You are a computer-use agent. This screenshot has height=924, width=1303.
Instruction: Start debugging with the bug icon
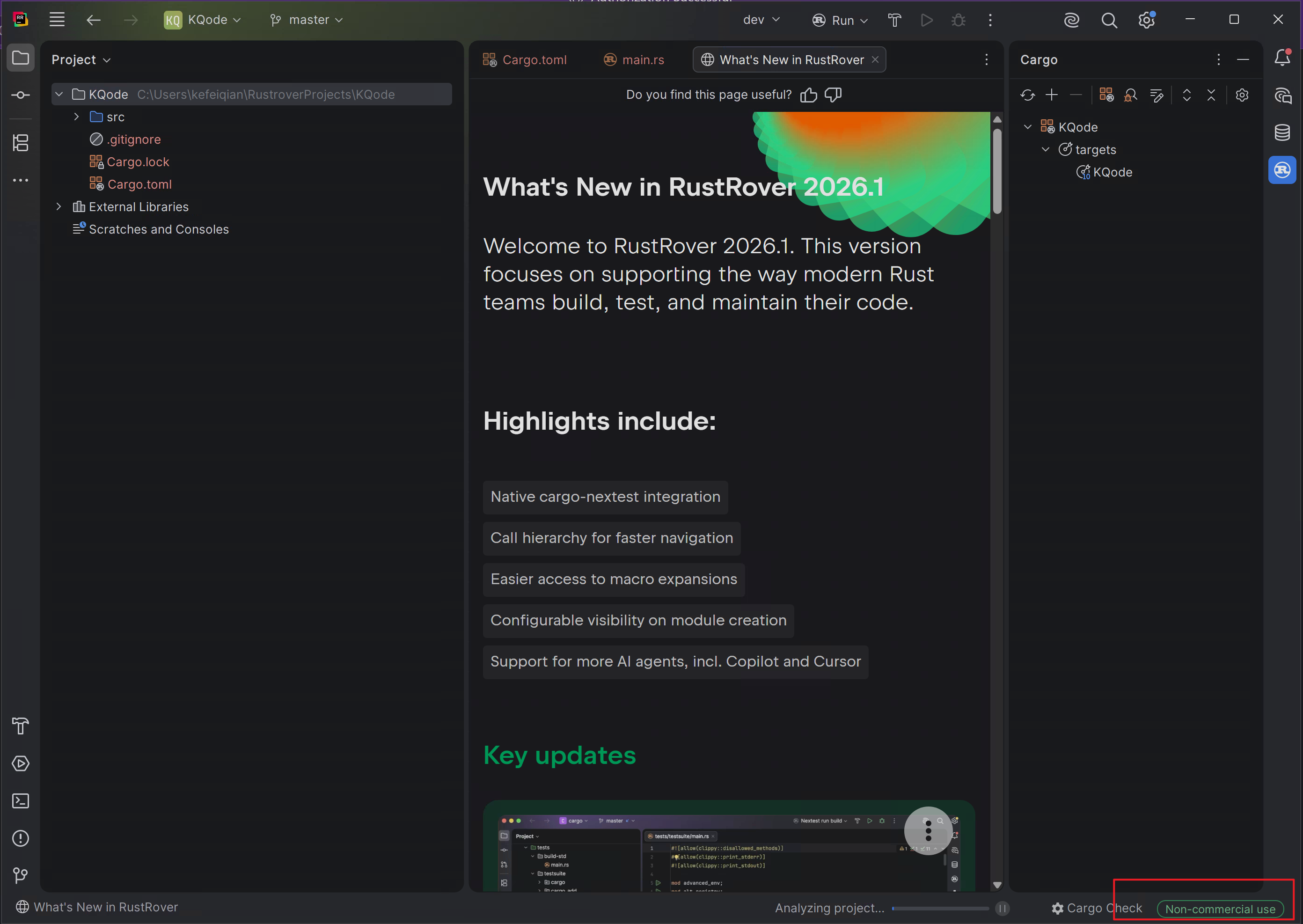click(x=959, y=20)
